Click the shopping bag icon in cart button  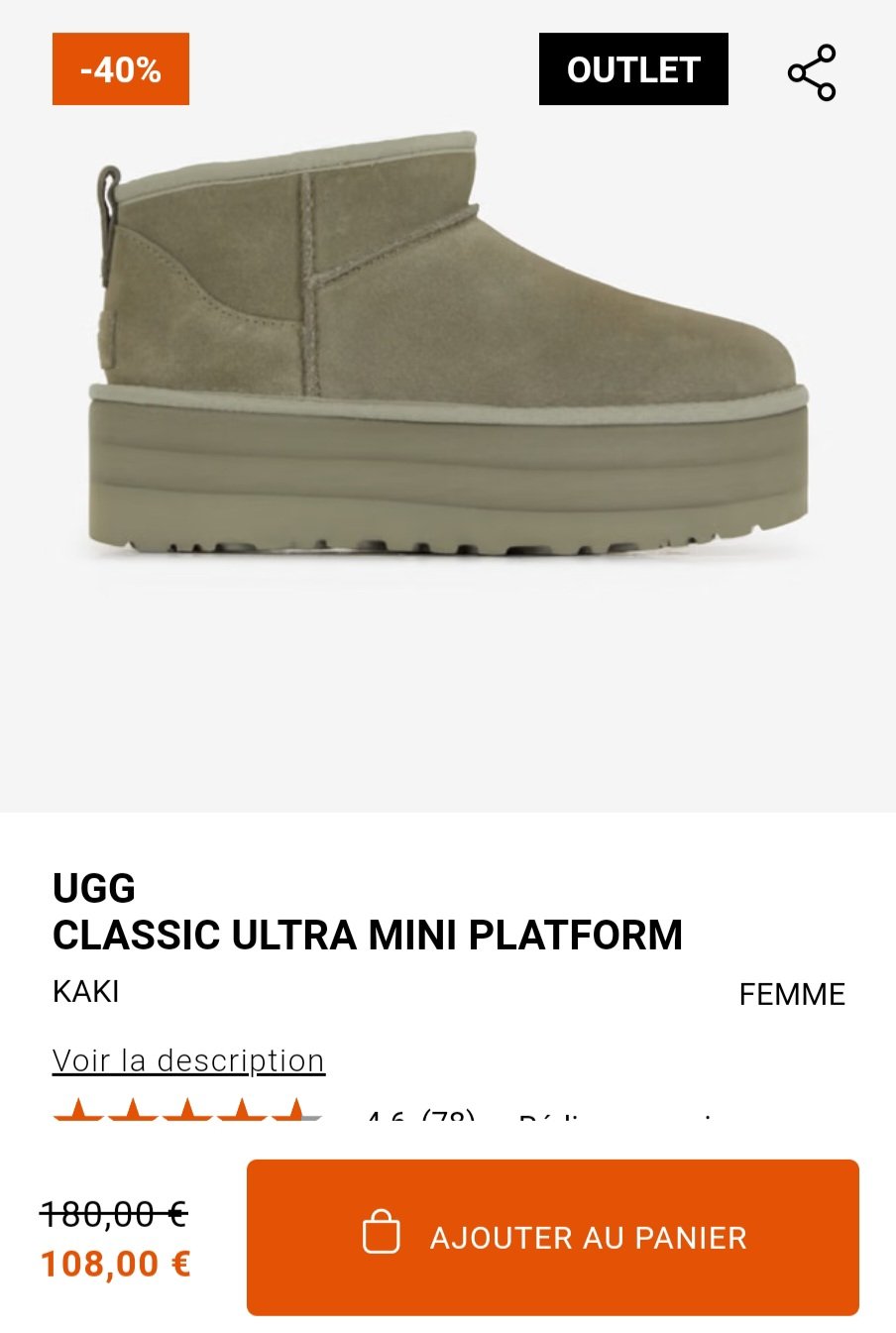pyautogui.click(x=382, y=1232)
